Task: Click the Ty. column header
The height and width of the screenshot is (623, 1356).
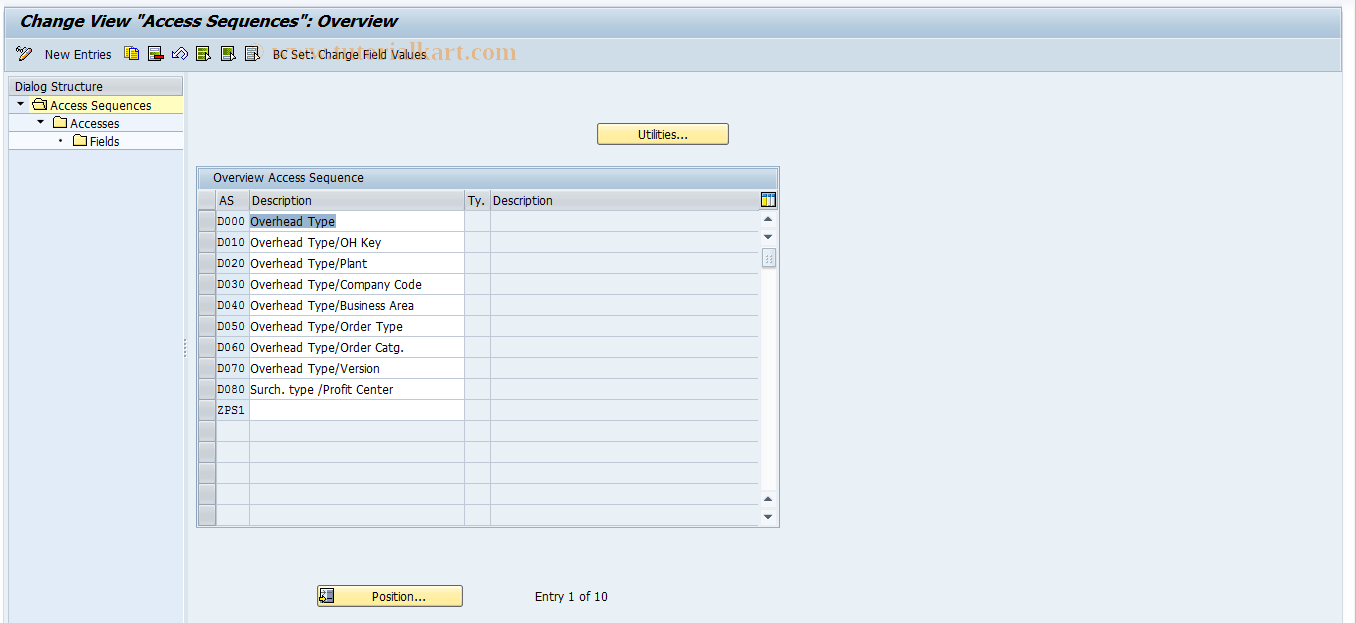Action: tap(477, 200)
